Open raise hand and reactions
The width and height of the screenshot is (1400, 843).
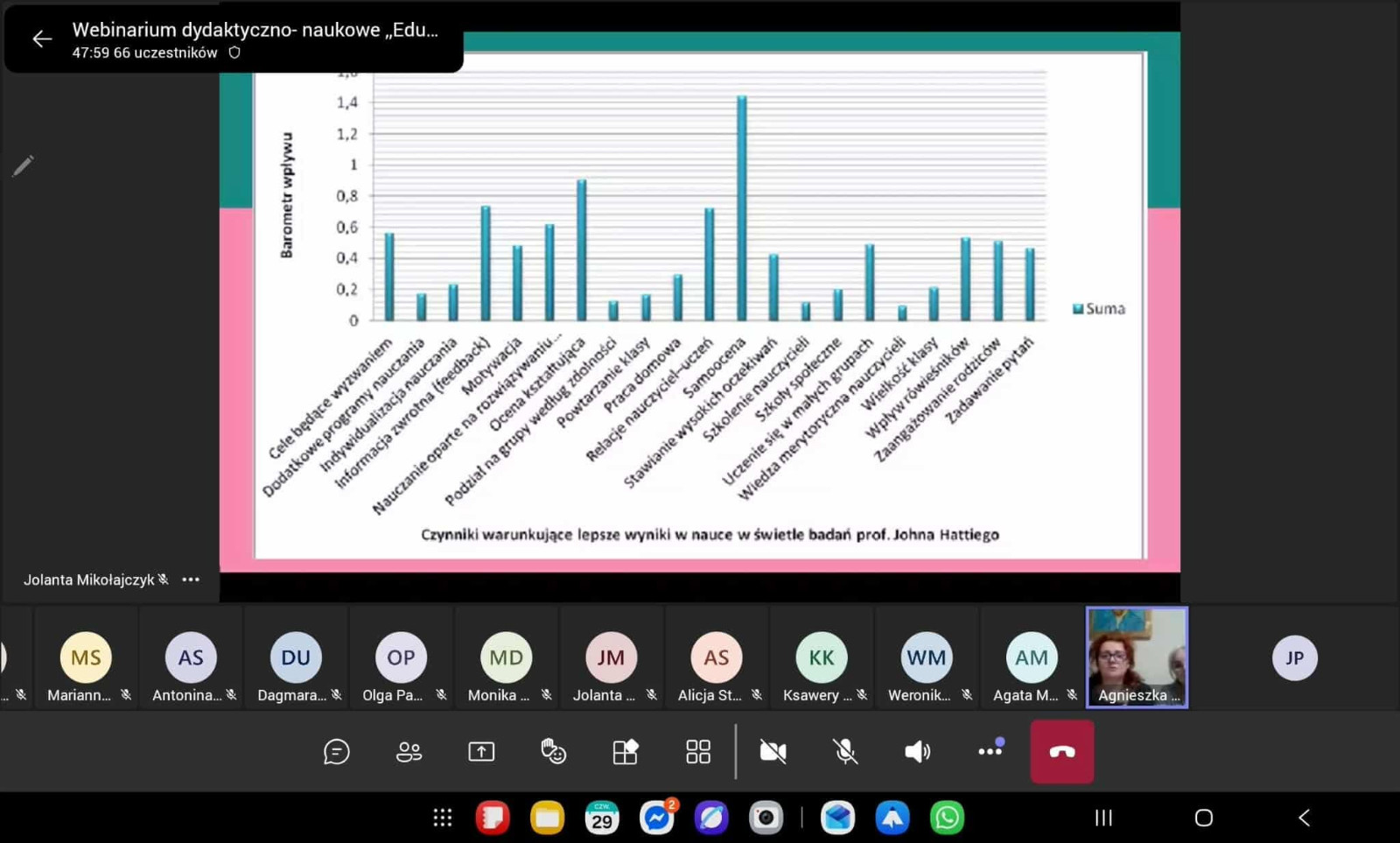point(553,752)
